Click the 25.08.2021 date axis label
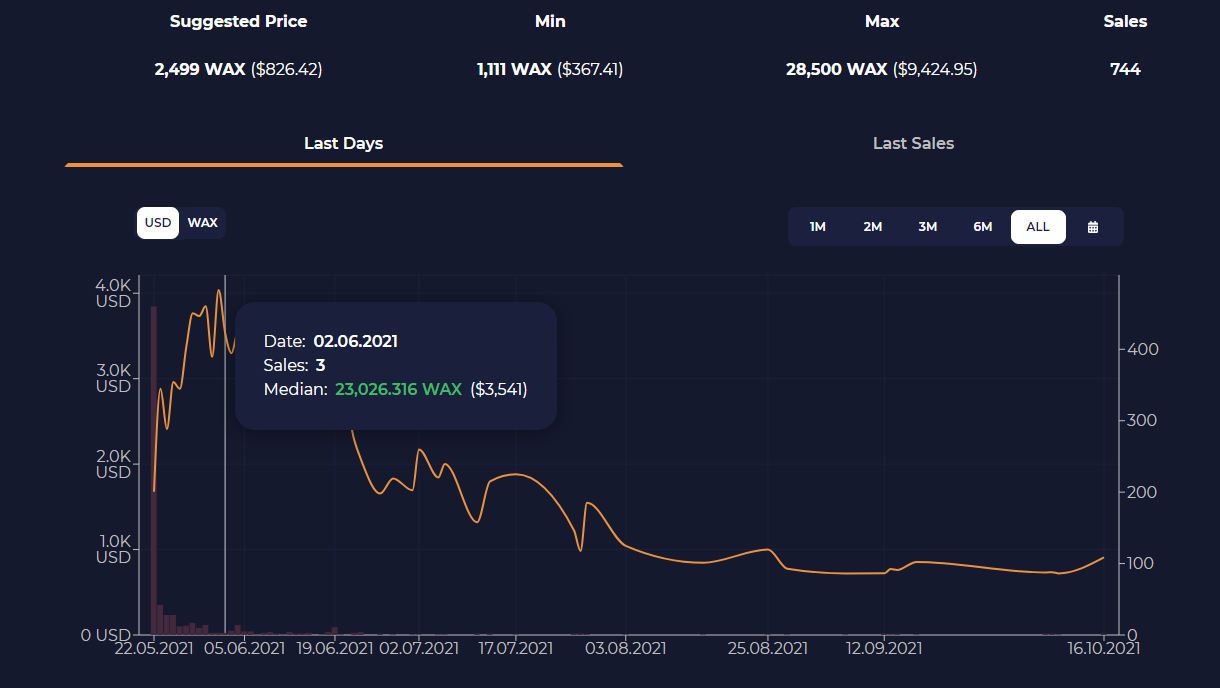Screen dimensions: 1220x688 (x=768, y=648)
